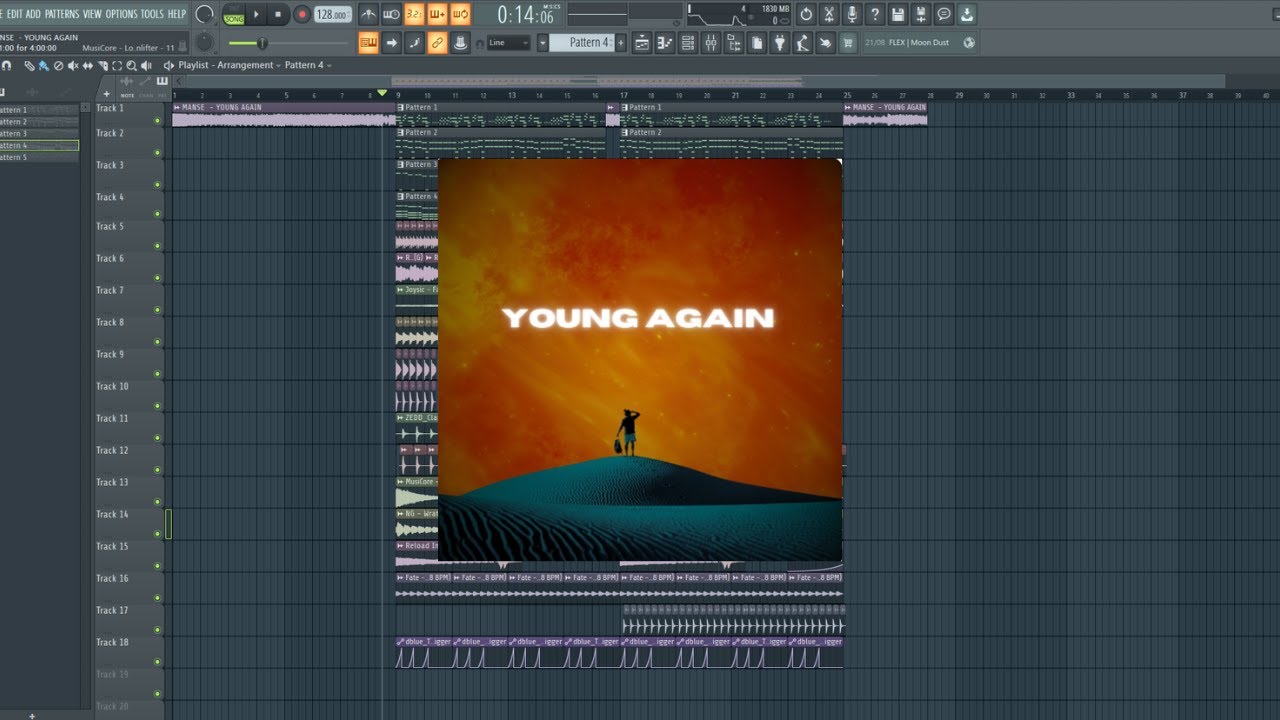Open the HELP menu
The width and height of the screenshot is (1280, 720).
pyautogui.click(x=177, y=14)
